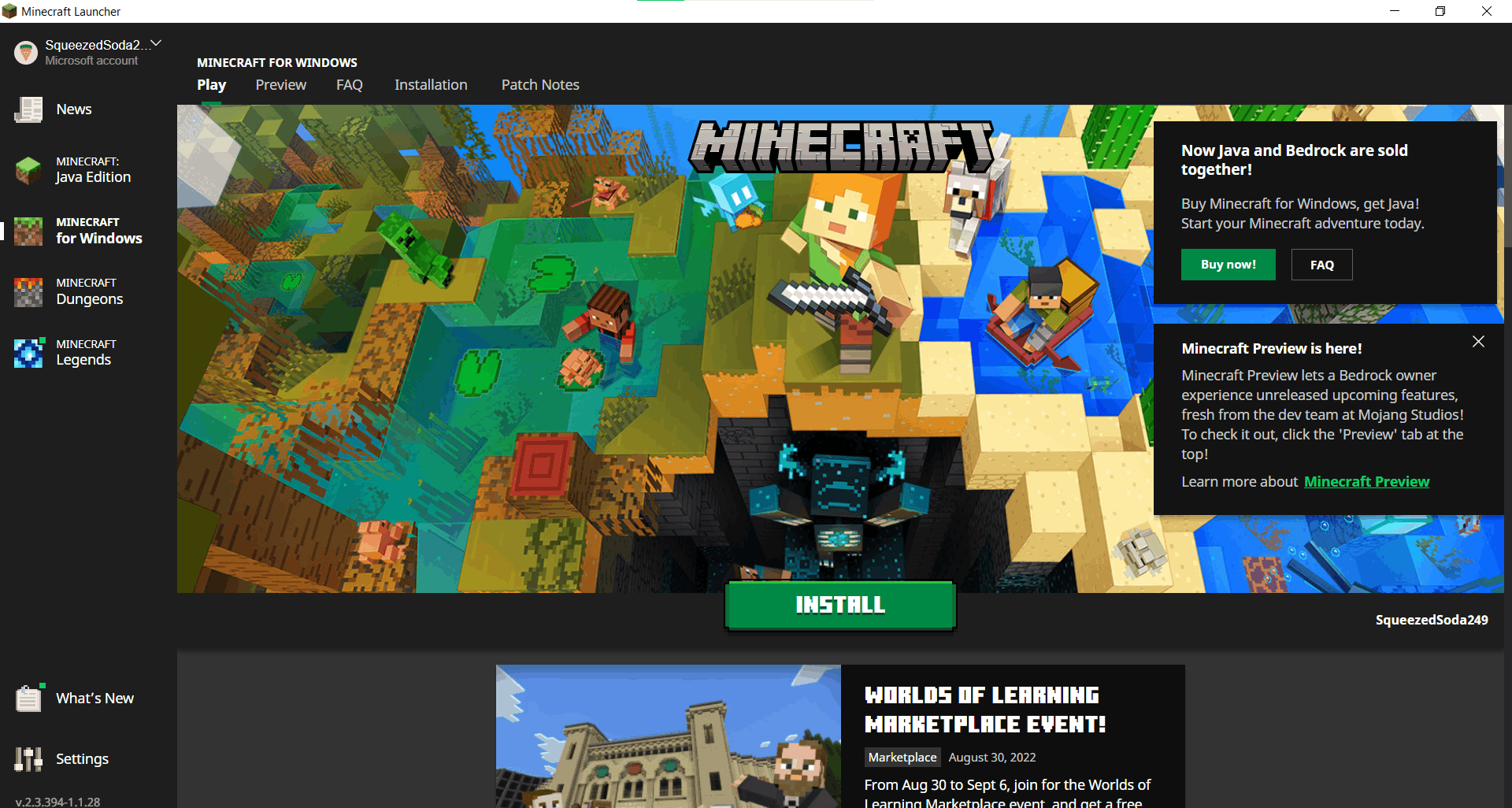Open the Patch Notes tab
Screen dimensions: 1512x808
pos(540,85)
